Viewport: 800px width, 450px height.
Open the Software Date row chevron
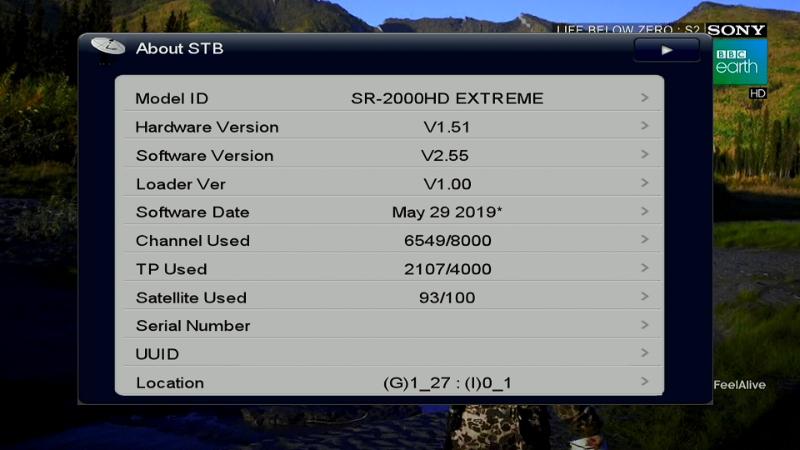click(645, 211)
